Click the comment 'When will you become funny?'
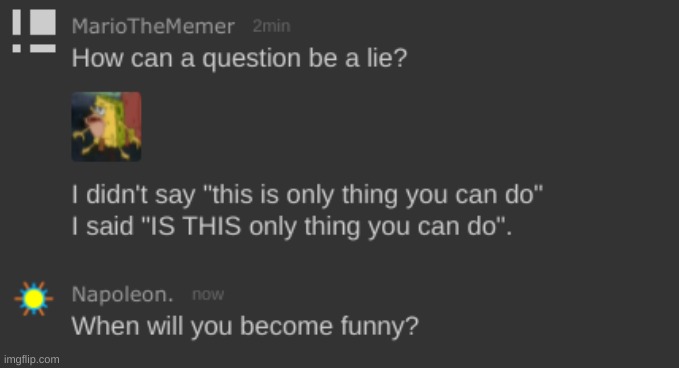This screenshot has width=679, height=368. 245,326
